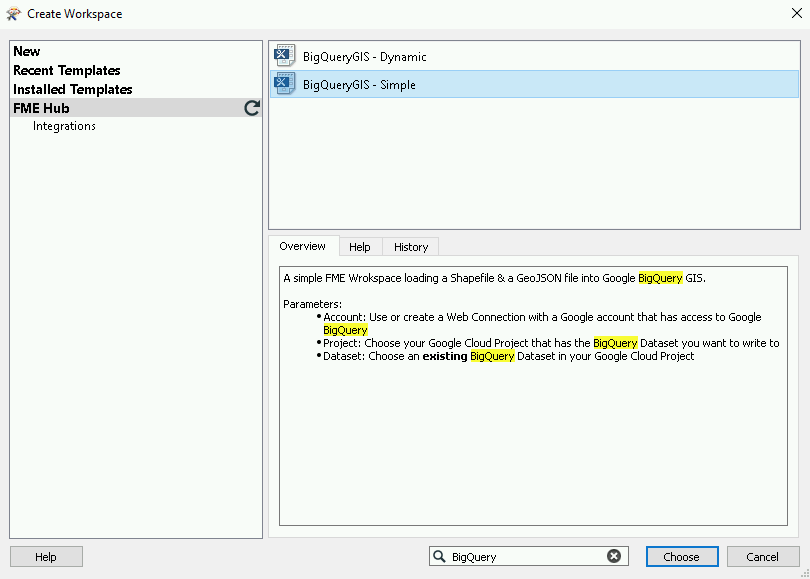810x579 pixels.
Task: Click the Help button
Action: click(x=46, y=557)
